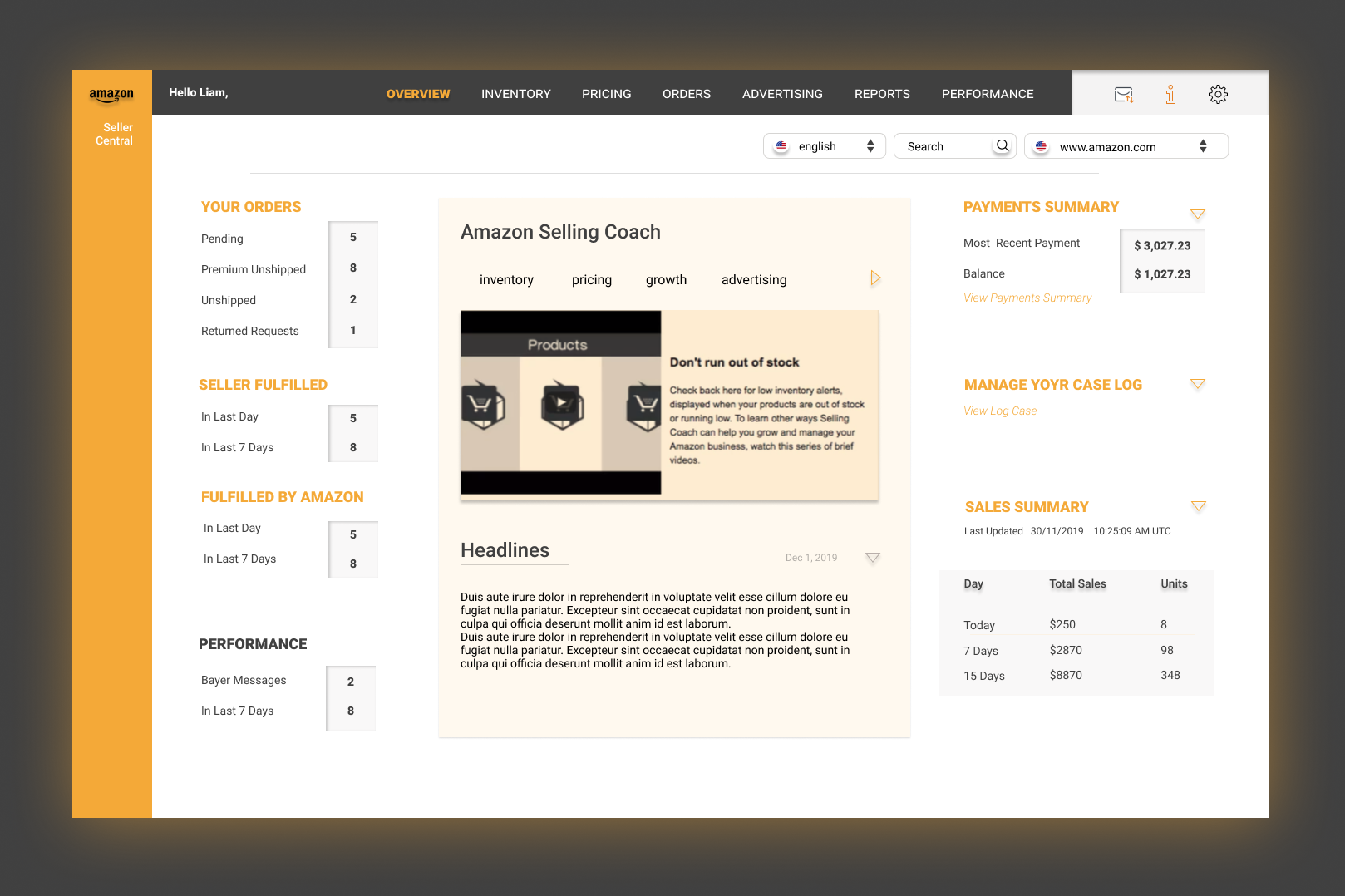Click the right shopping cart product icon

pyautogui.click(x=644, y=406)
